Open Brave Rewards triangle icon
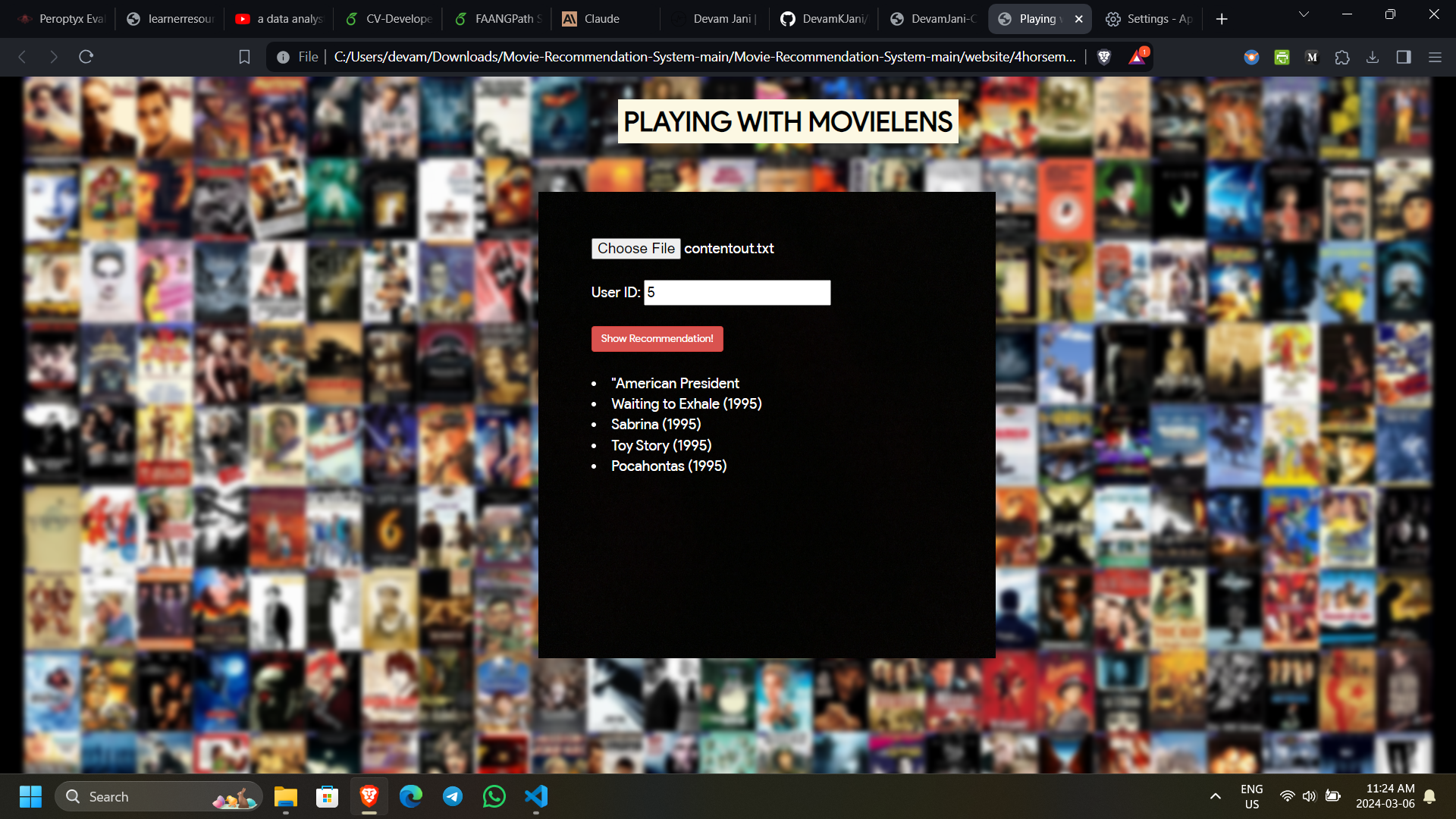1456x819 pixels. point(1137,57)
